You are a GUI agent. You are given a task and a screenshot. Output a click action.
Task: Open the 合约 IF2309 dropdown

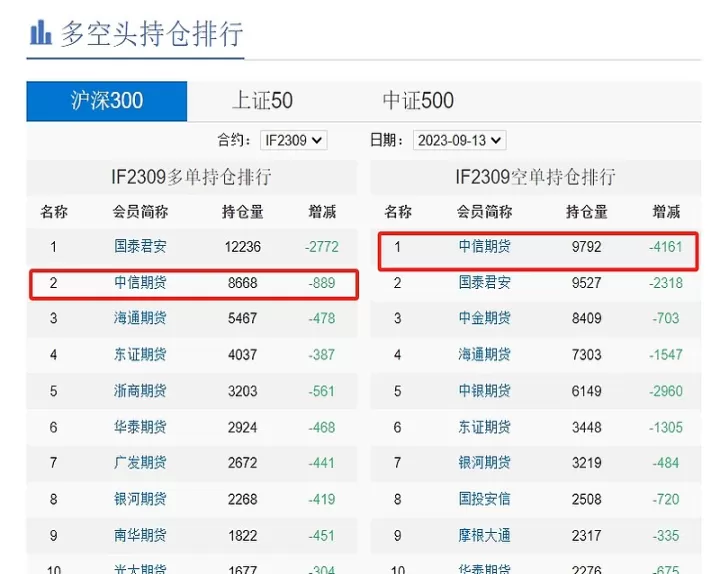[x=294, y=140]
